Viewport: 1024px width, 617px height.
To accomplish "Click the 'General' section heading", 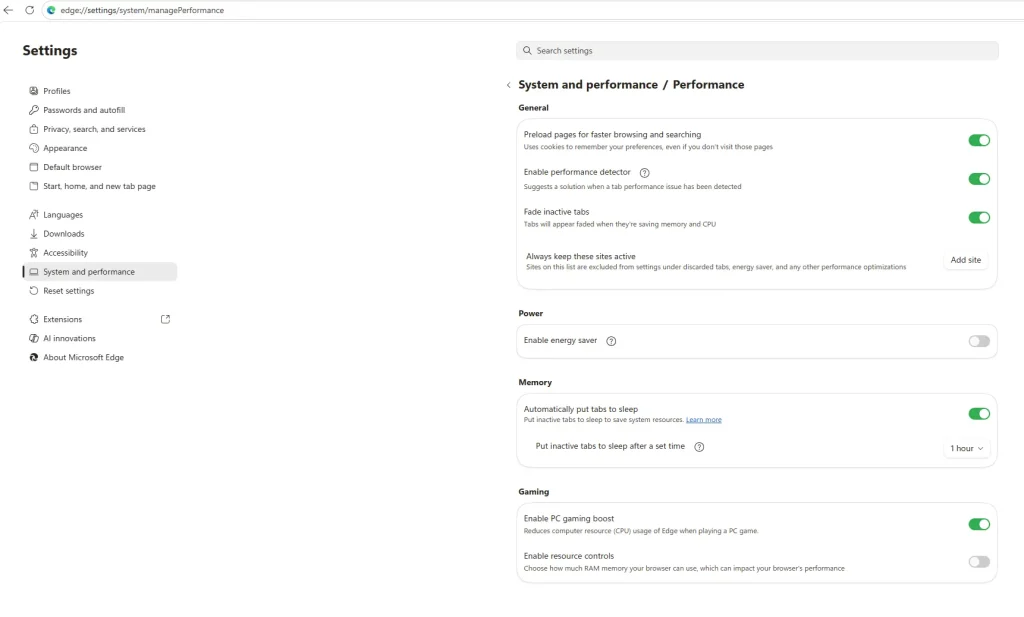I will pyautogui.click(x=534, y=108).
